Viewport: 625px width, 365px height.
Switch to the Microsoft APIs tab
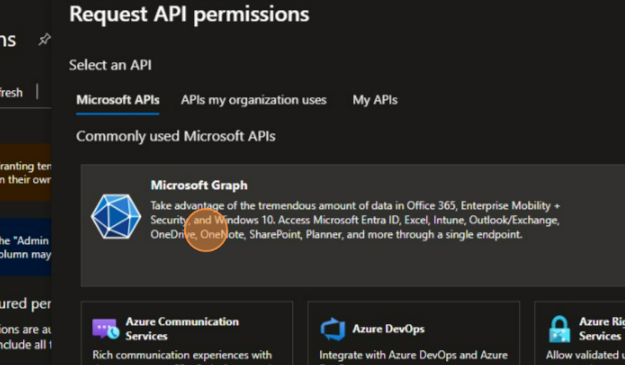pos(118,100)
